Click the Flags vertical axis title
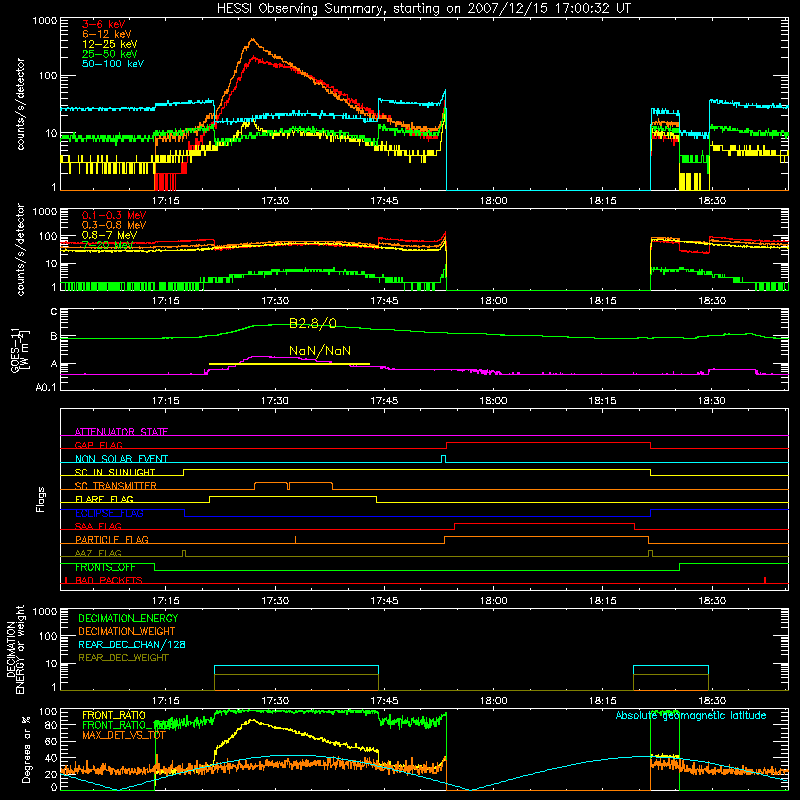 coord(41,499)
